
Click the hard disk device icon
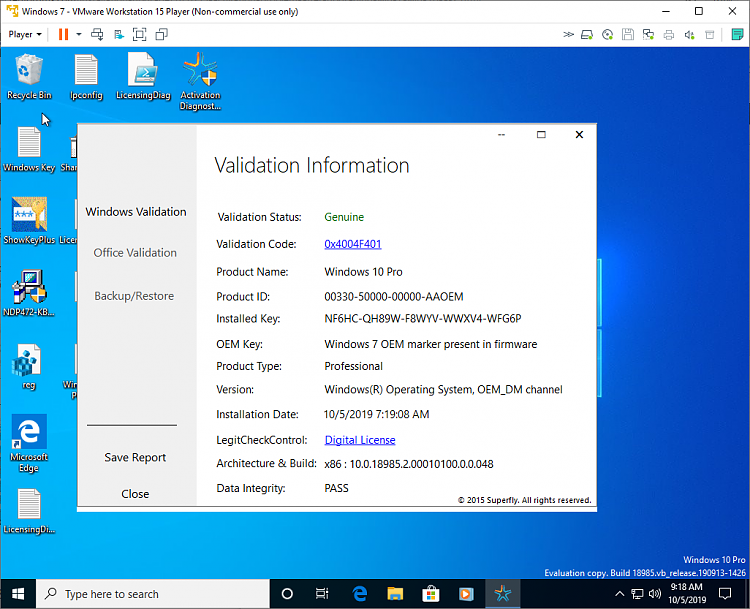point(587,34)
